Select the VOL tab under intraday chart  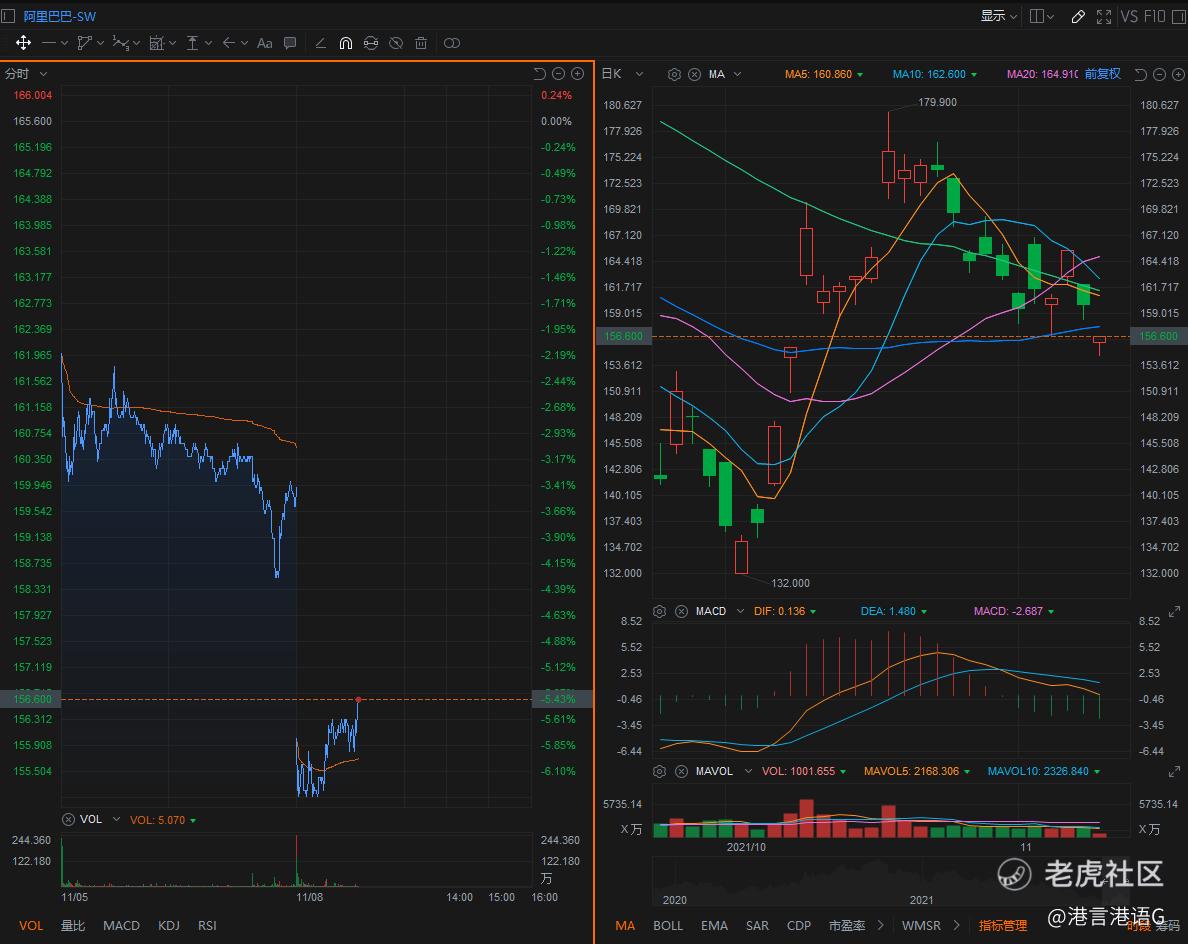pyautogui.click(x=31, y=925)
